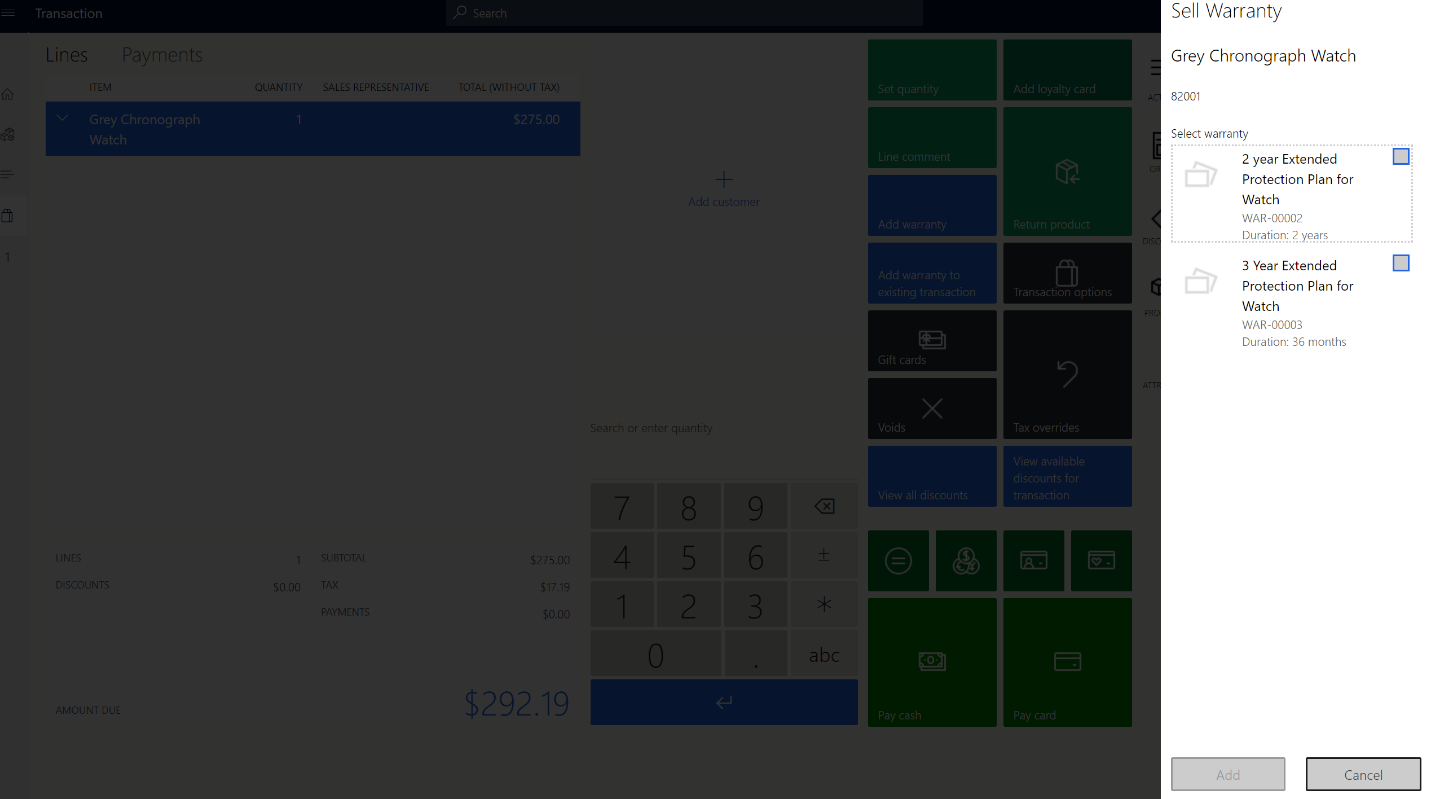Viewport: 1431px width, 799px height.
Task: Click the View all discounts tile
Action: pyautogui.click(x=932, y=476)
